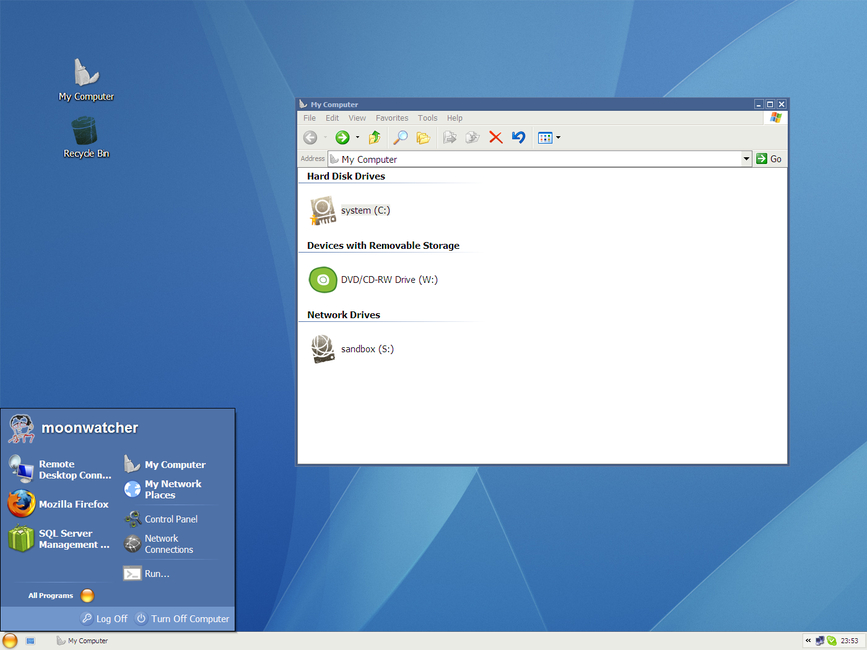Click the Go button beside address bar
The width and height of the screenshot is (867, 650).
[769, 159]
